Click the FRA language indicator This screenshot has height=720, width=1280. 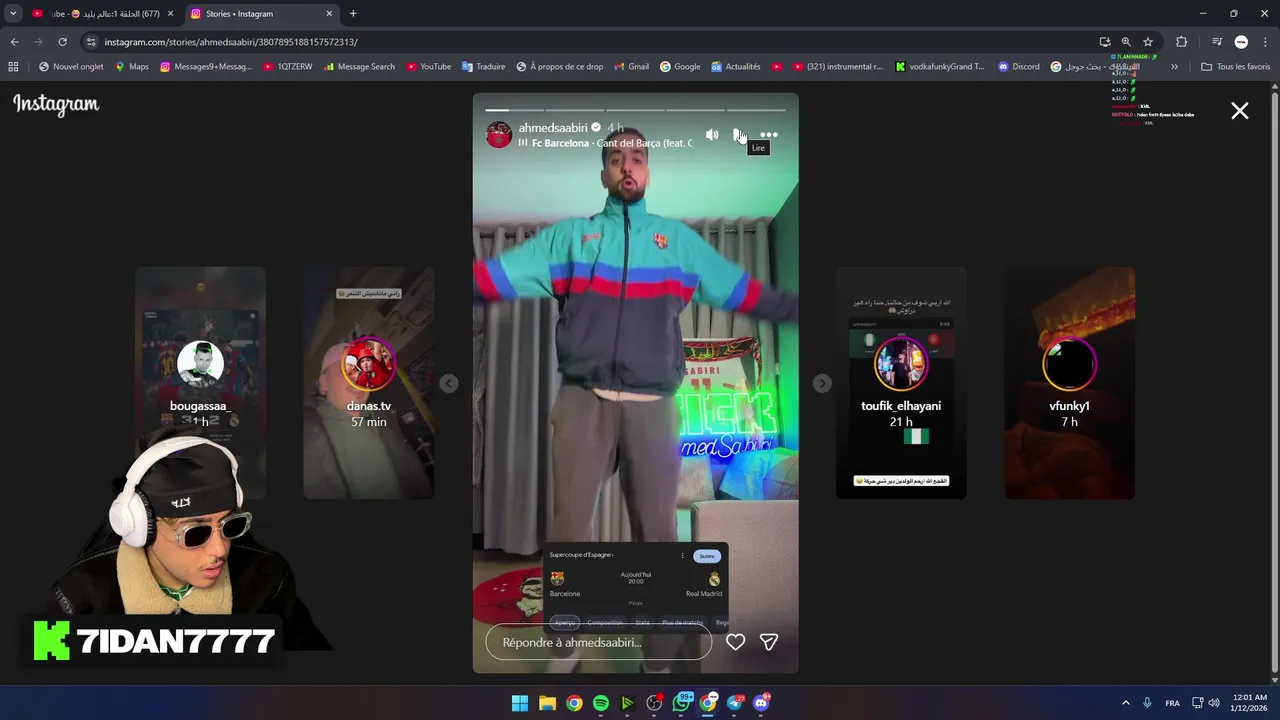[x=1172, y=703]
